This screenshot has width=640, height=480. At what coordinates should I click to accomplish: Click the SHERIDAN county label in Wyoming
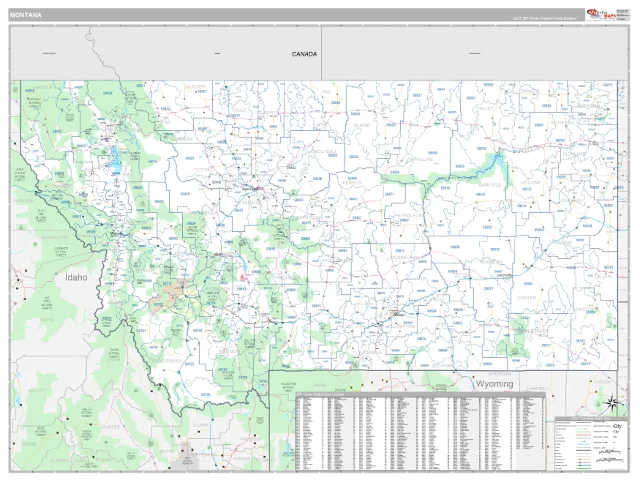coord(499,374)
